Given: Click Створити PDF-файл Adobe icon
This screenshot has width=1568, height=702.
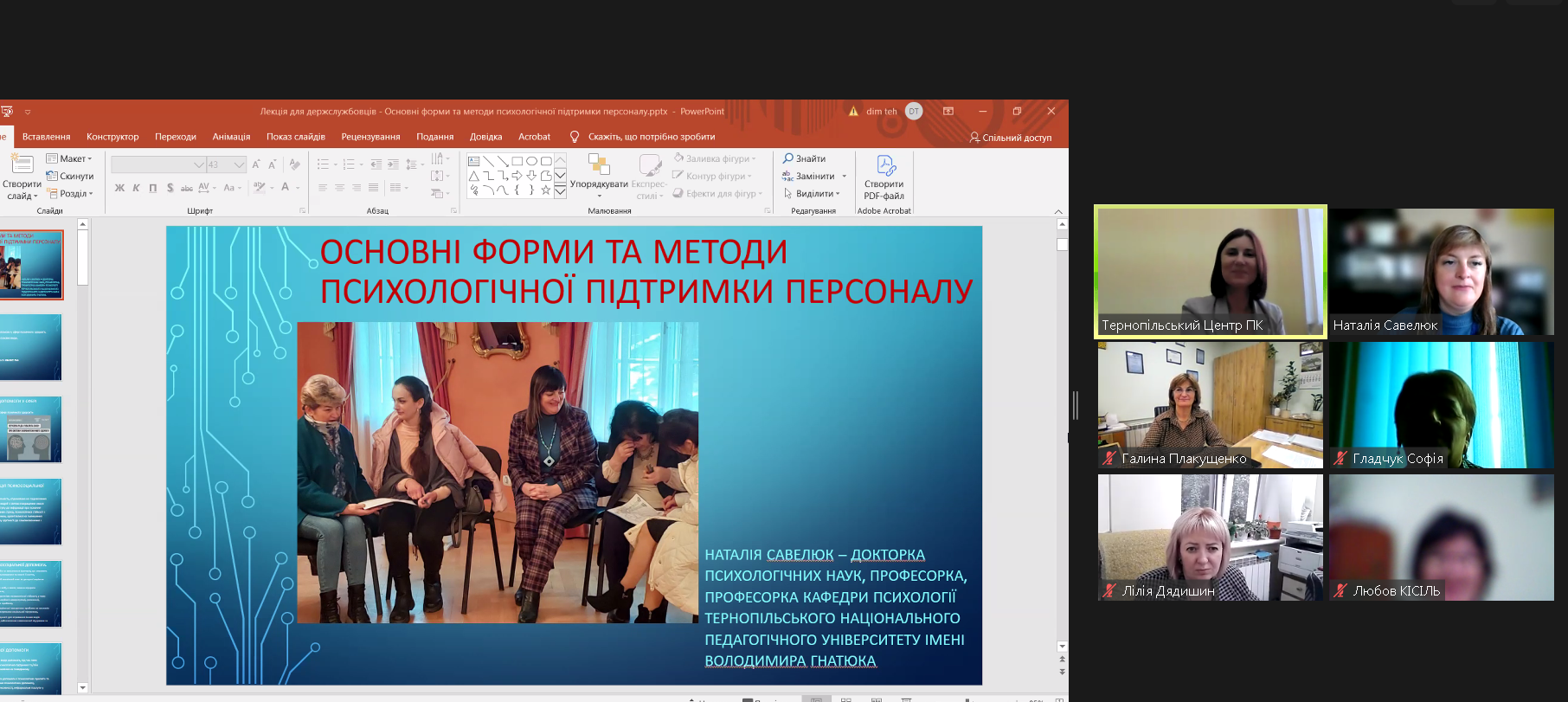Looking at the screenshot, I should (884, 165).
